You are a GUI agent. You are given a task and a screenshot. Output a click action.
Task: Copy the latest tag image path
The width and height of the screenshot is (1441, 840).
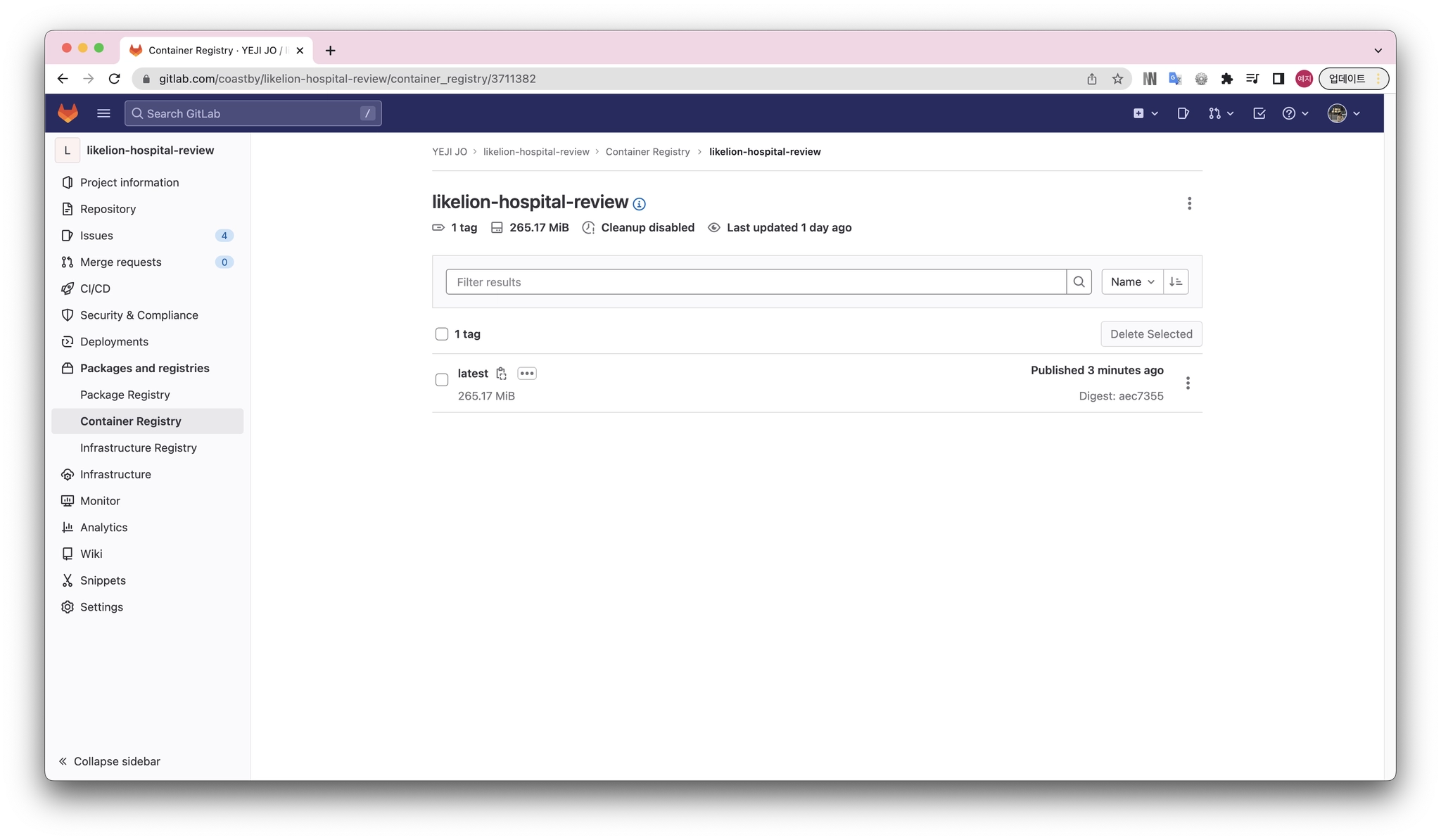click(x=501, y=374)
